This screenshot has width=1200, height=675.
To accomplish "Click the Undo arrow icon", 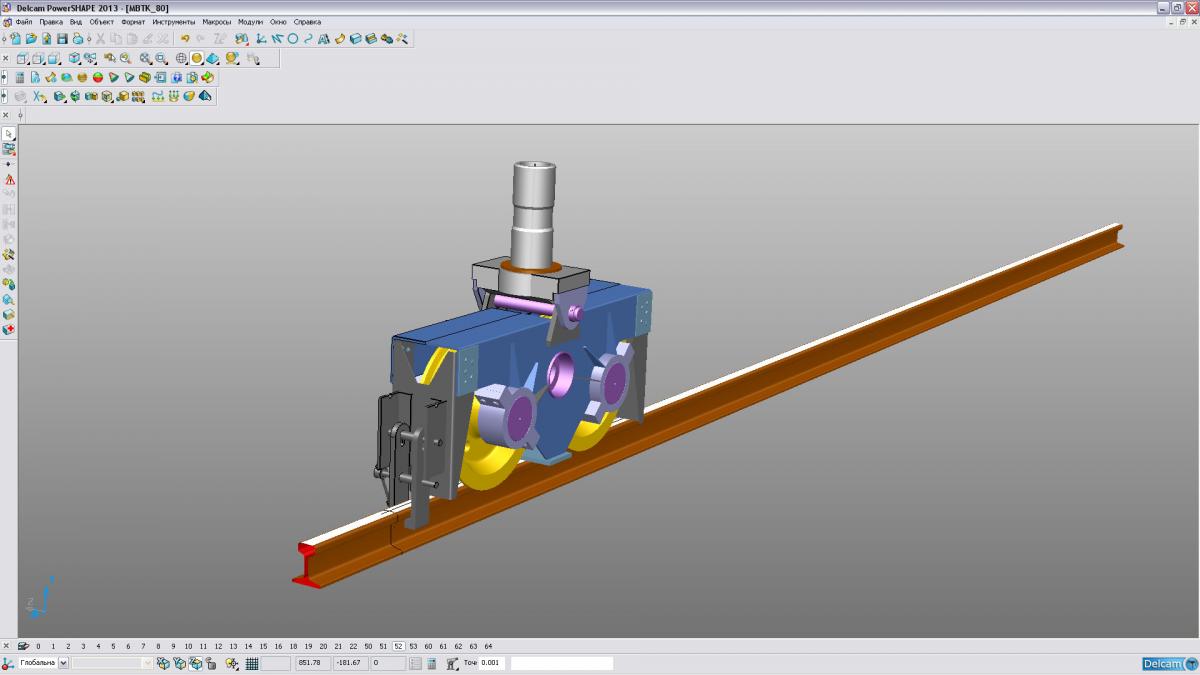I will [x=185, y=38].
